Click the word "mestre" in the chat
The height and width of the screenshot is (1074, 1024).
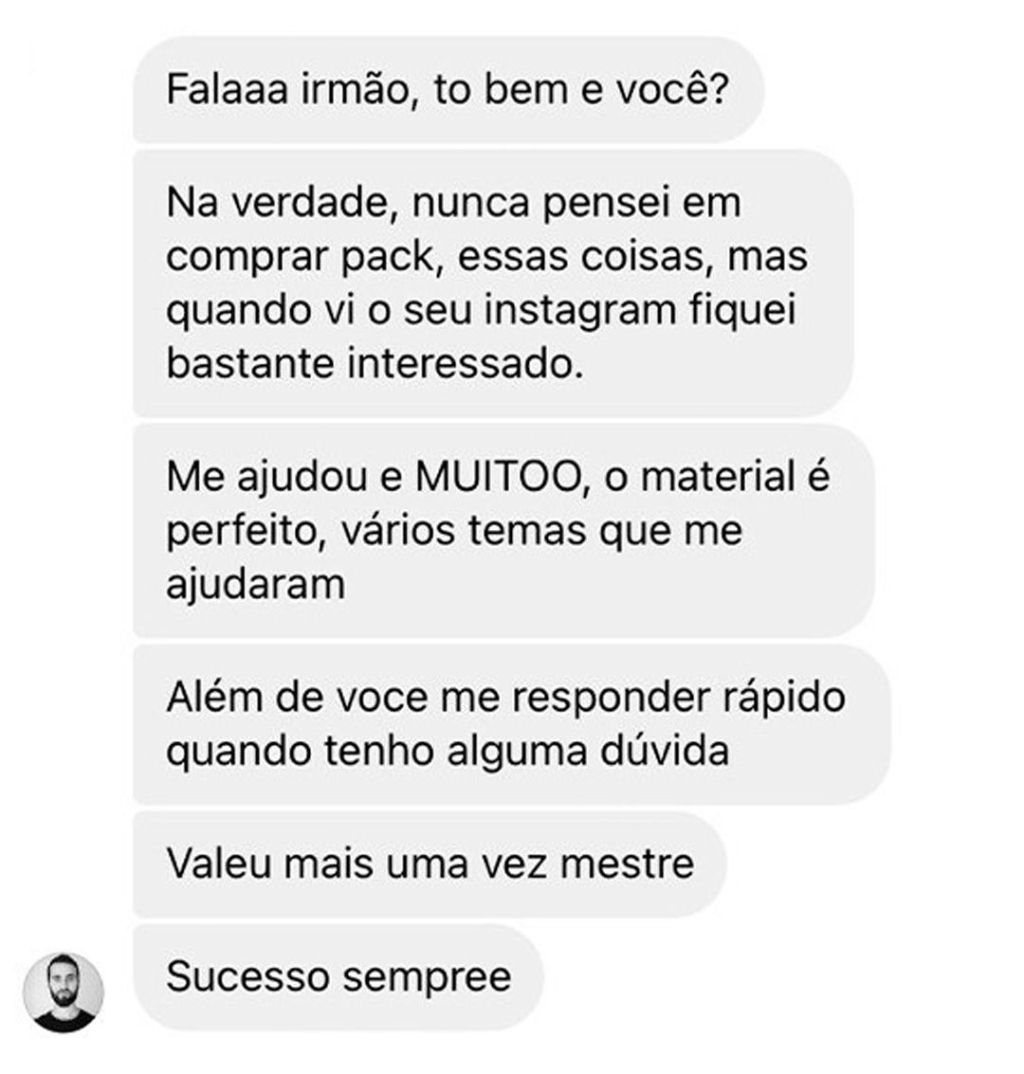point(627,864)
